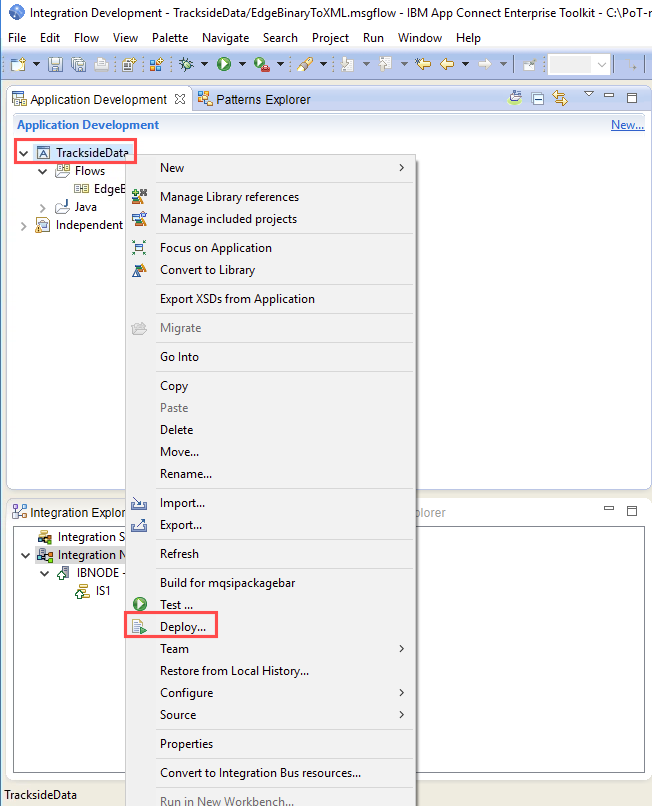Click the Print toolbar icon
This screenshot has width=652, height=806.
pyautogui.click(x=102, y=64)
